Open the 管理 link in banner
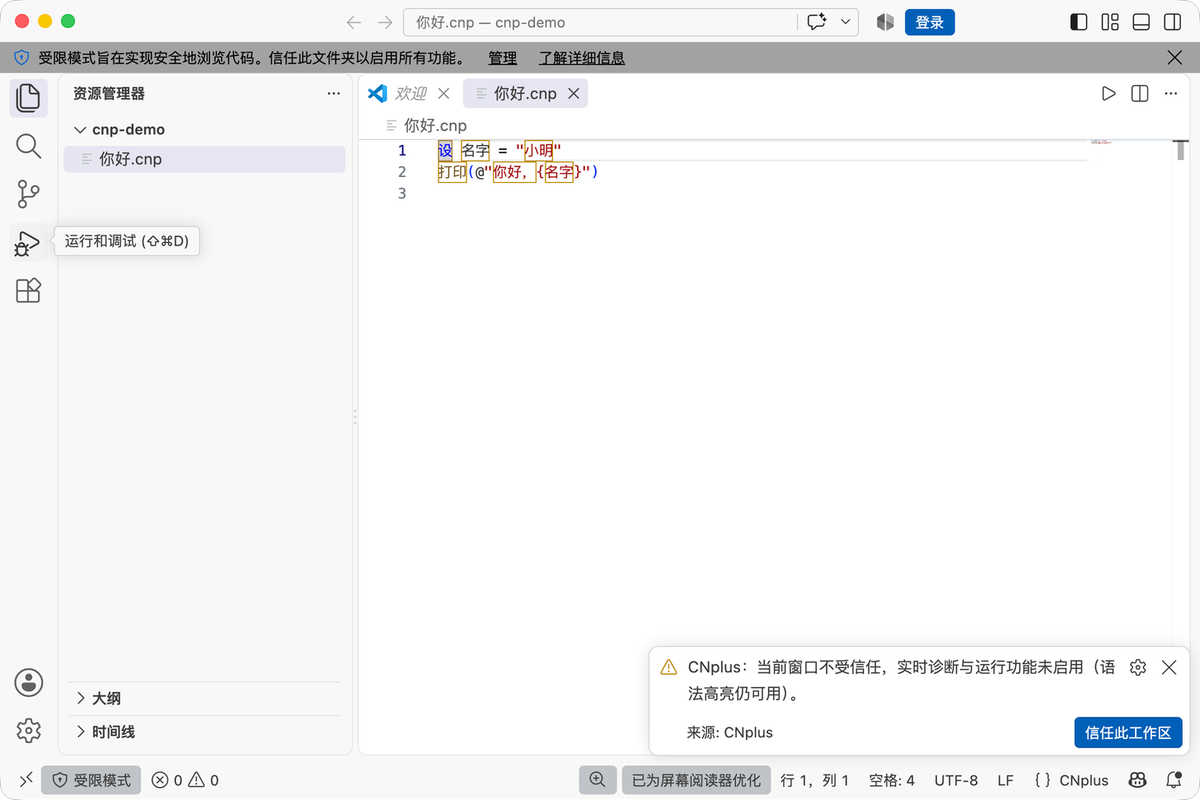 [503, 58]
